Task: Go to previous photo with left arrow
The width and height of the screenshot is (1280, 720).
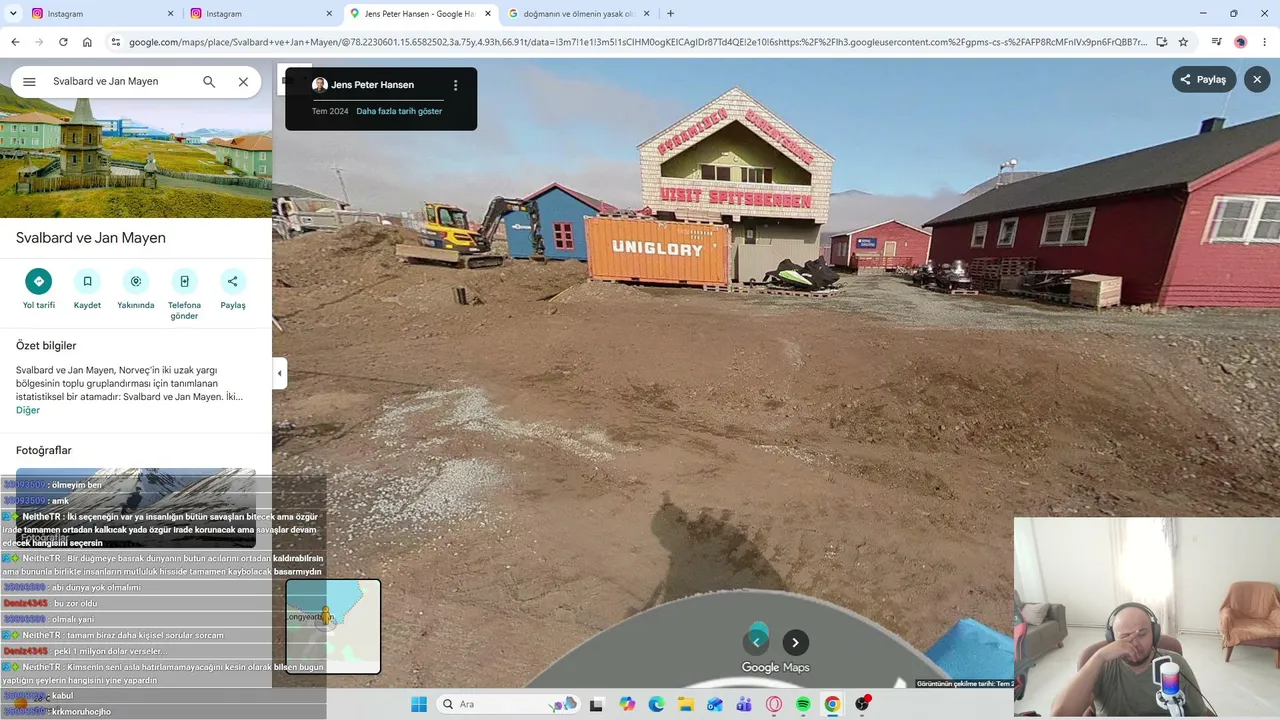Action: pos(756,642)
